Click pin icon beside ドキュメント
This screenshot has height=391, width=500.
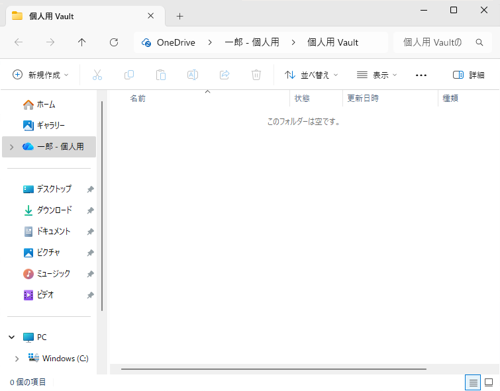pyautogui.click(x=90, y=232)
